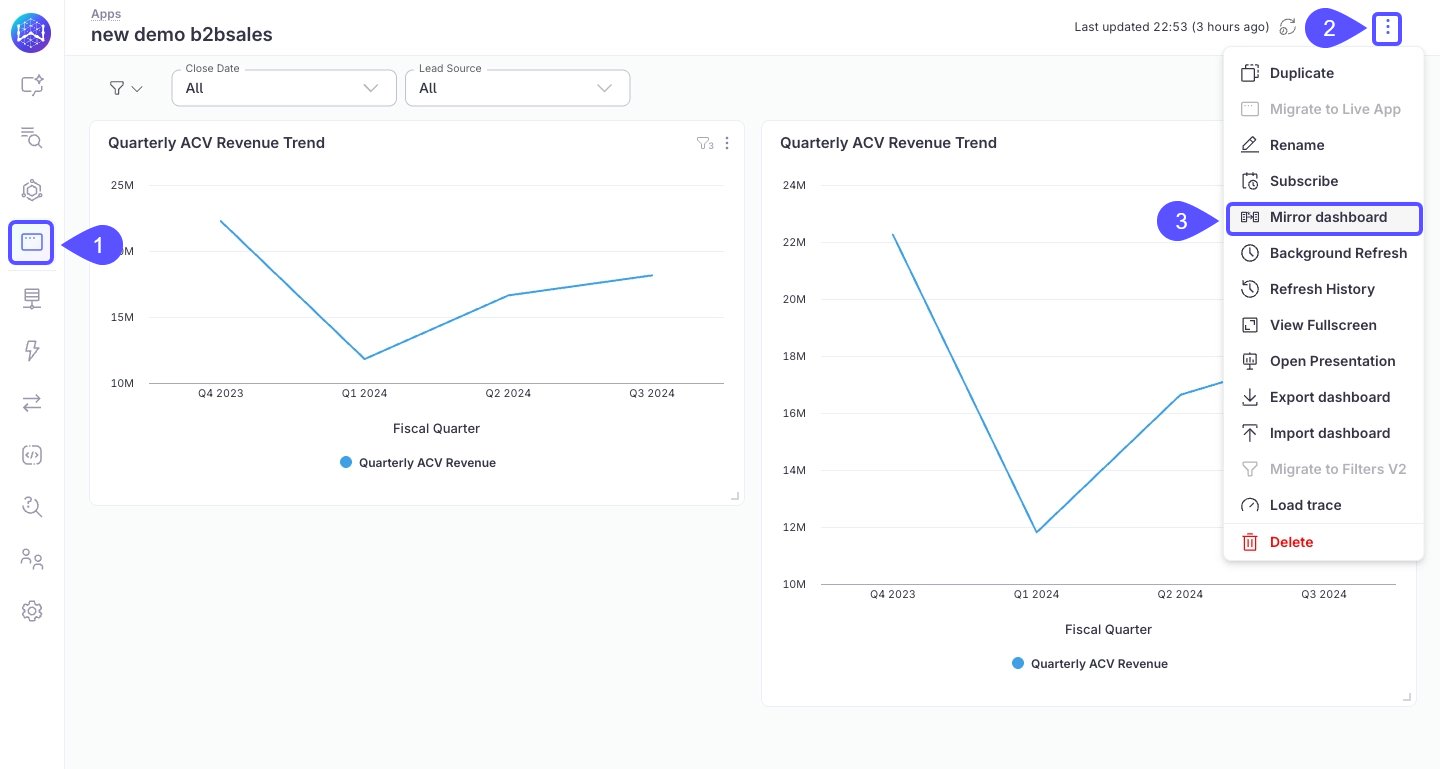Select the code brackets sidebar icon
This screenshot has width=1440, height=769.
click(x=32, y=455)
